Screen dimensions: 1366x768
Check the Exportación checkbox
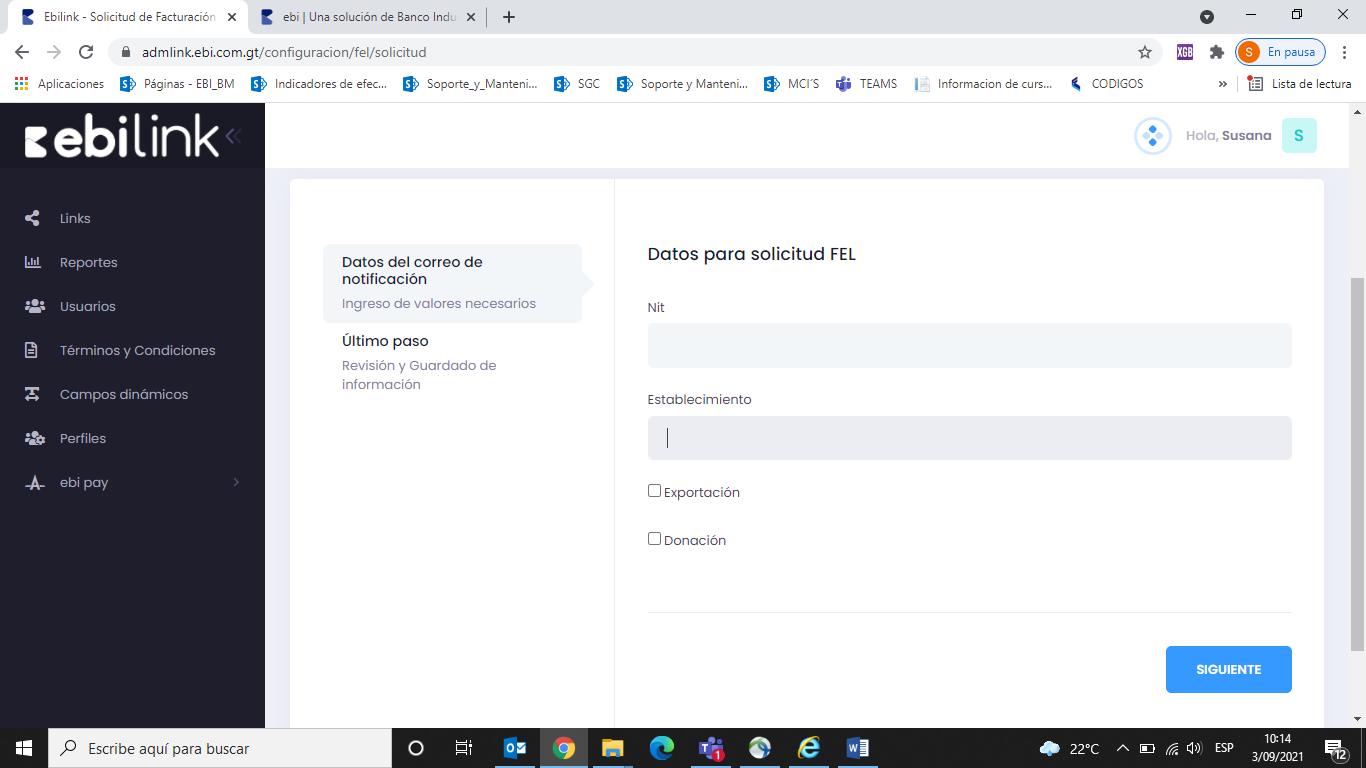pyautogui.click(x=654, y=491)
